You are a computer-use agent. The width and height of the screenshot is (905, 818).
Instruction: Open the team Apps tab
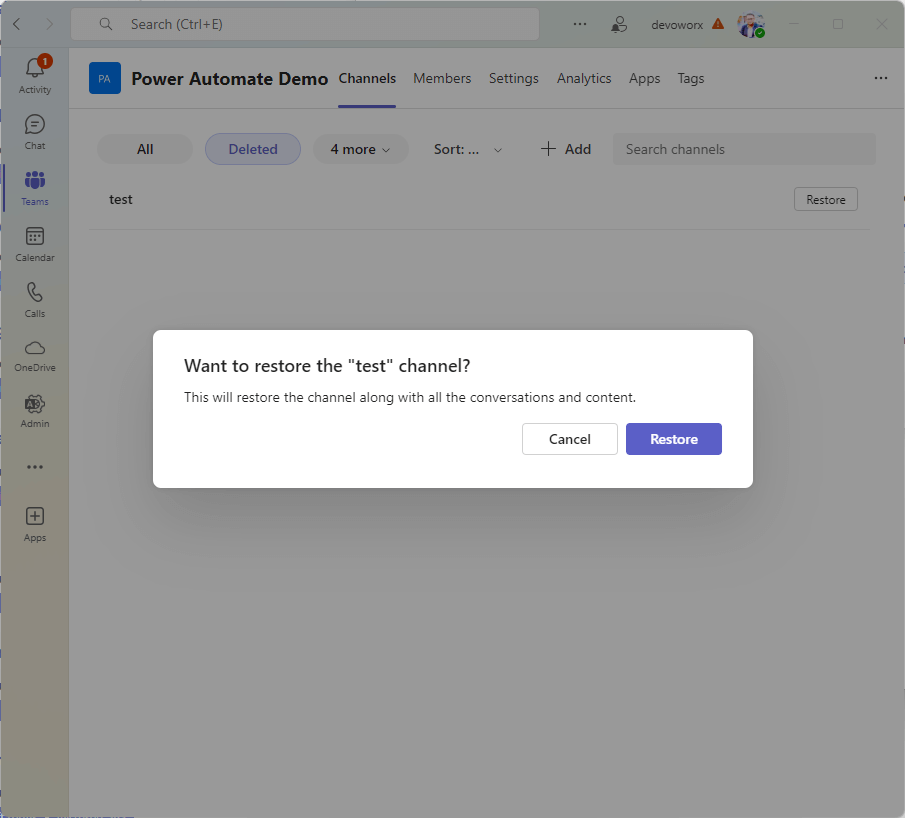click(644, 78)
